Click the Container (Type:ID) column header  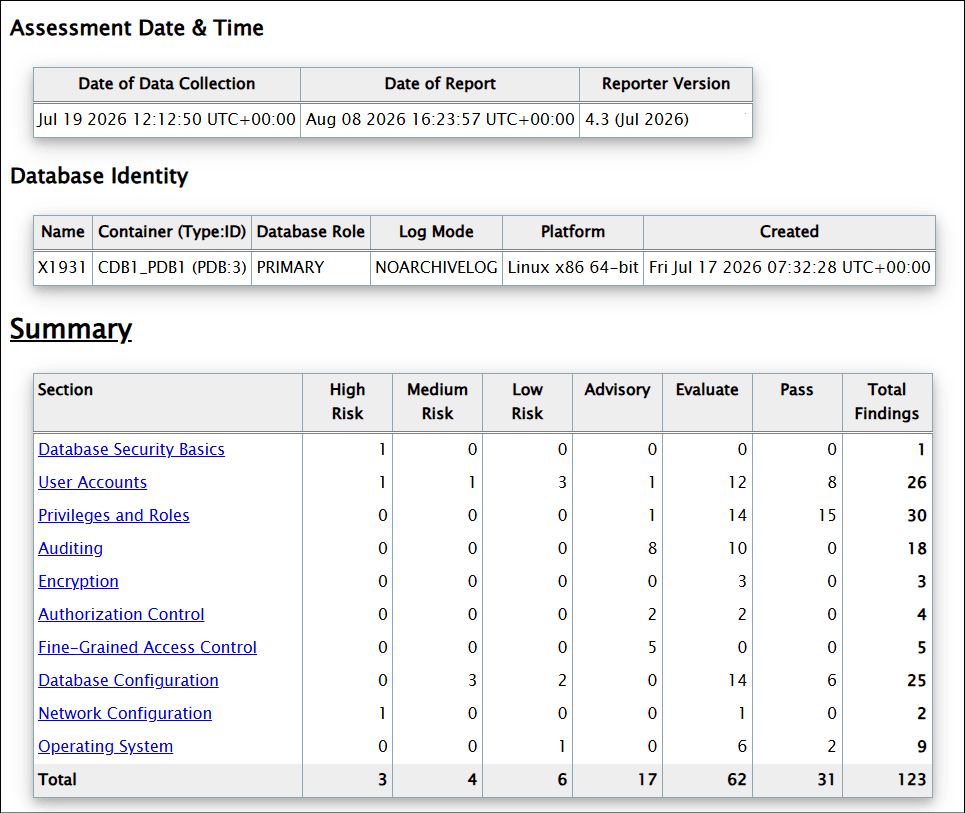(172, 232)
